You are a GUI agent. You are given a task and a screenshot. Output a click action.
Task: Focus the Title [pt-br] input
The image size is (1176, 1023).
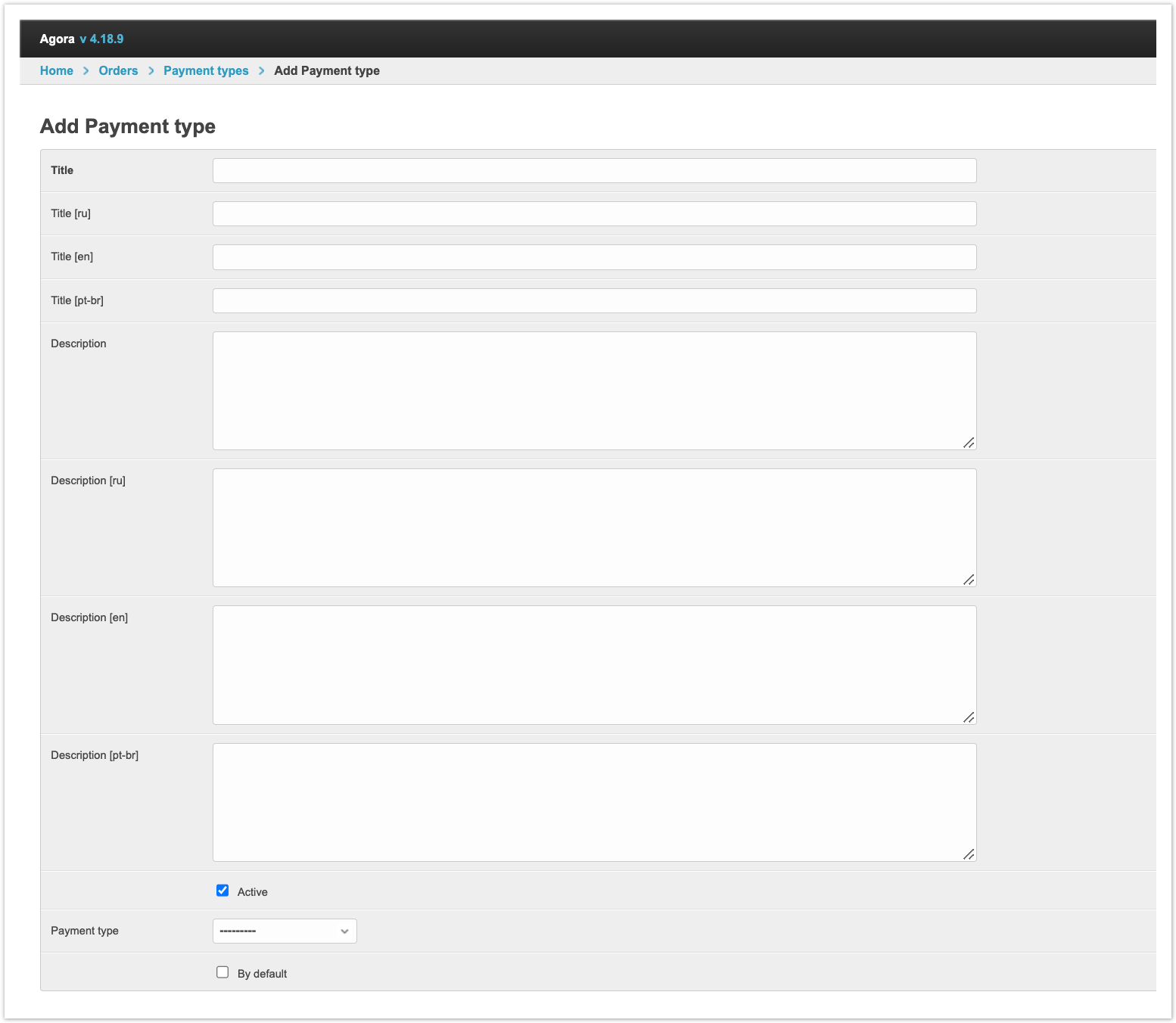pyautogui.click(x=594, y=300)
